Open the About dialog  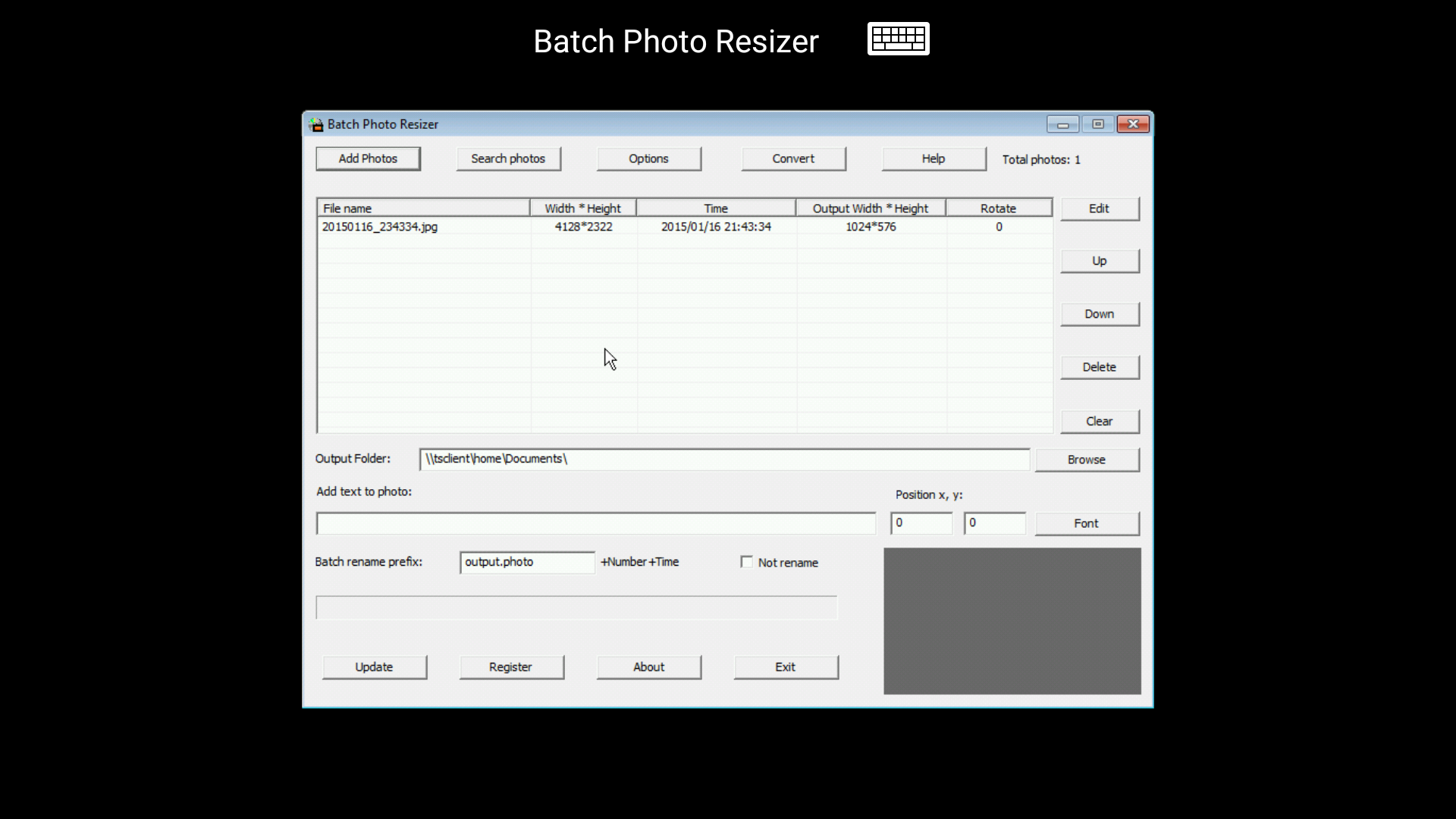coord(649,667)
